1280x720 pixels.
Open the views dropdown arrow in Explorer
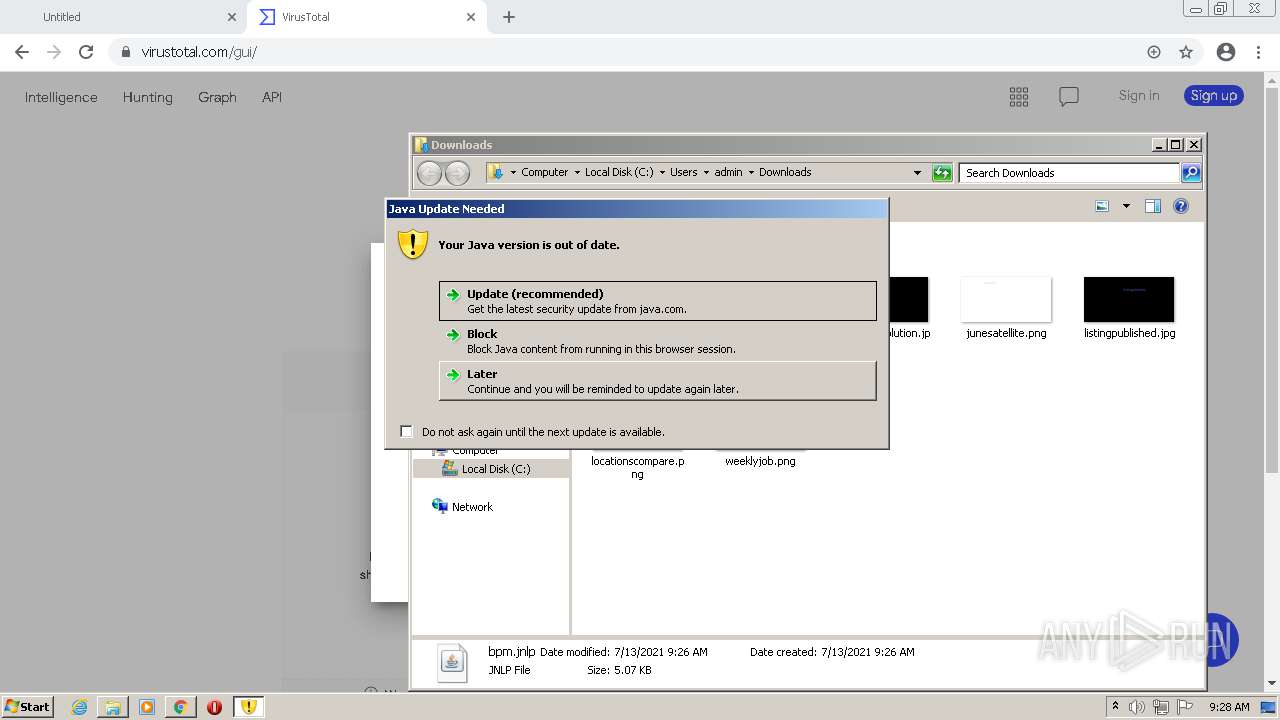pos(1126,206)
